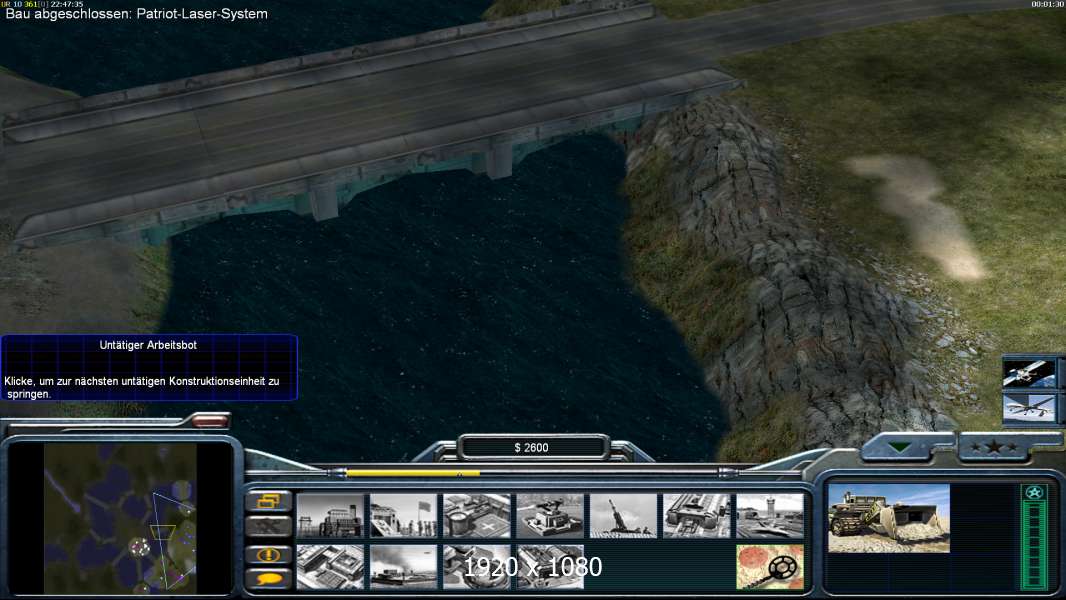This screenshot has height=600, width=1066.
Task: Collapse the control bar with green arrow
Action: tap(900, 447)
